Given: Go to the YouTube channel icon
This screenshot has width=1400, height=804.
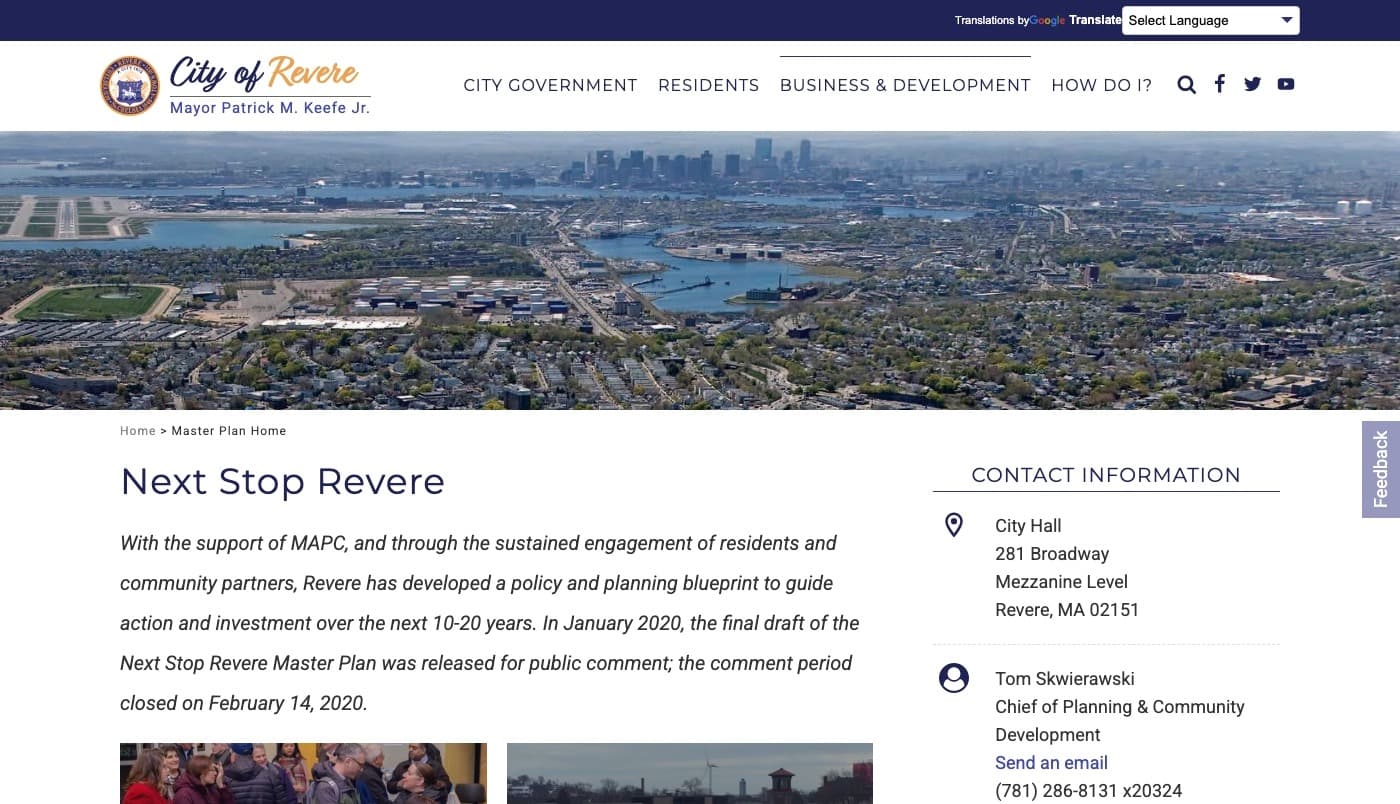Looking at the screenshot, I should pyautogui.click(x=1286, y=84).
